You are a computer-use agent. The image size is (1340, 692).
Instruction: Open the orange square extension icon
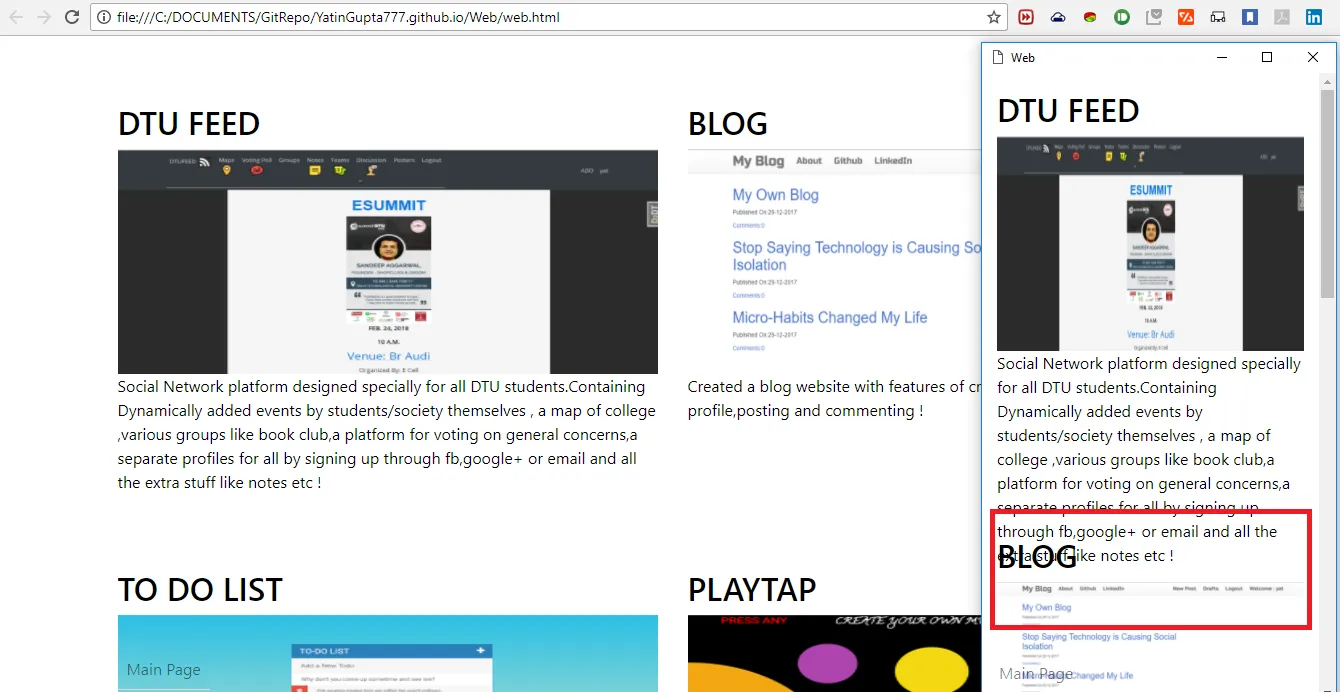click(x=1186, y=17)
